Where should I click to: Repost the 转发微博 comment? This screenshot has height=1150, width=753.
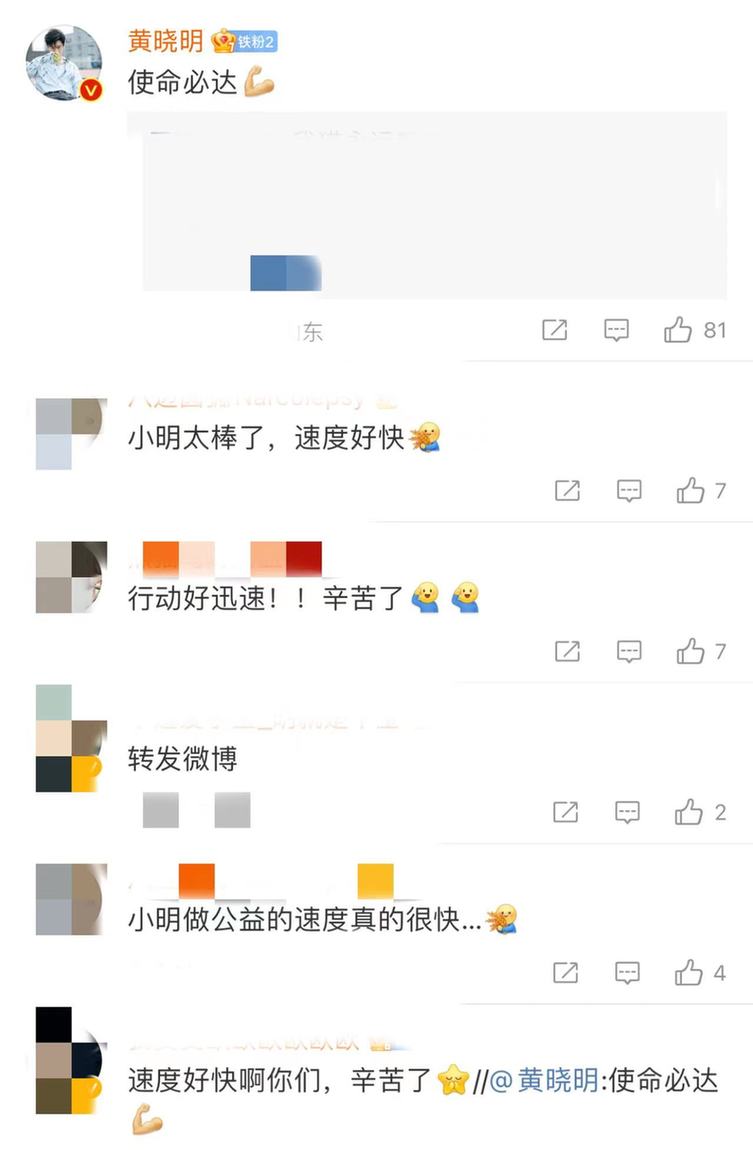[x=565, y=811]
